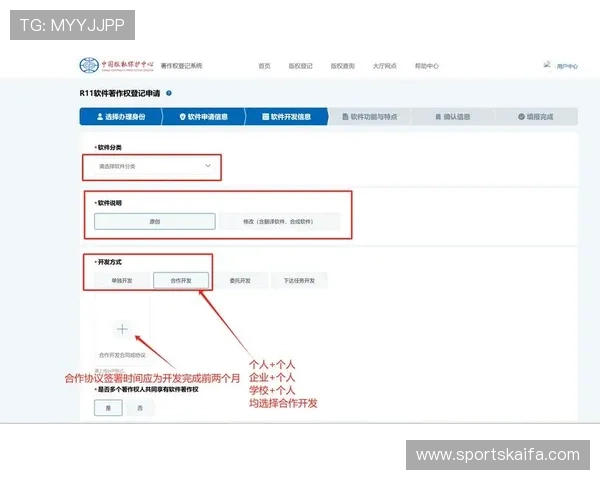Click the plus icon to upload 合作开发合同或协议
Image resolution: width=600 pixels, height=480 pixels.
(x=122, y=329)
